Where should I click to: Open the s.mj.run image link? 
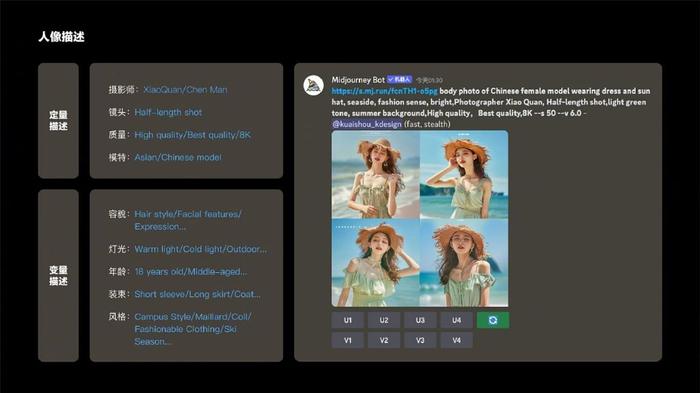(384, 91)
